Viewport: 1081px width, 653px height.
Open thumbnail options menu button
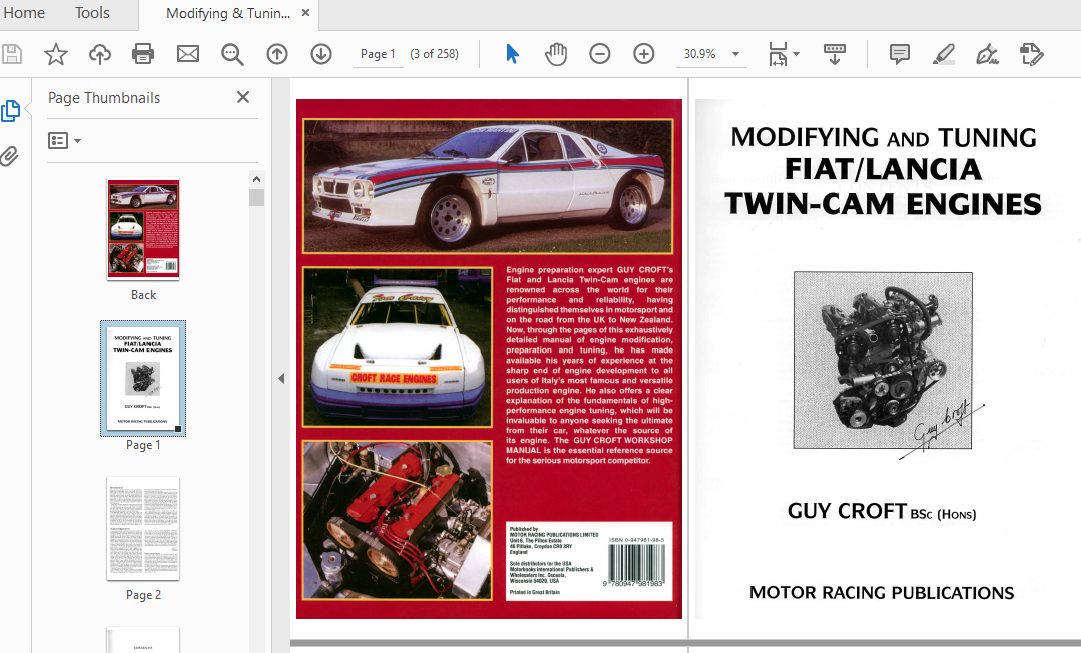point(64,141)
